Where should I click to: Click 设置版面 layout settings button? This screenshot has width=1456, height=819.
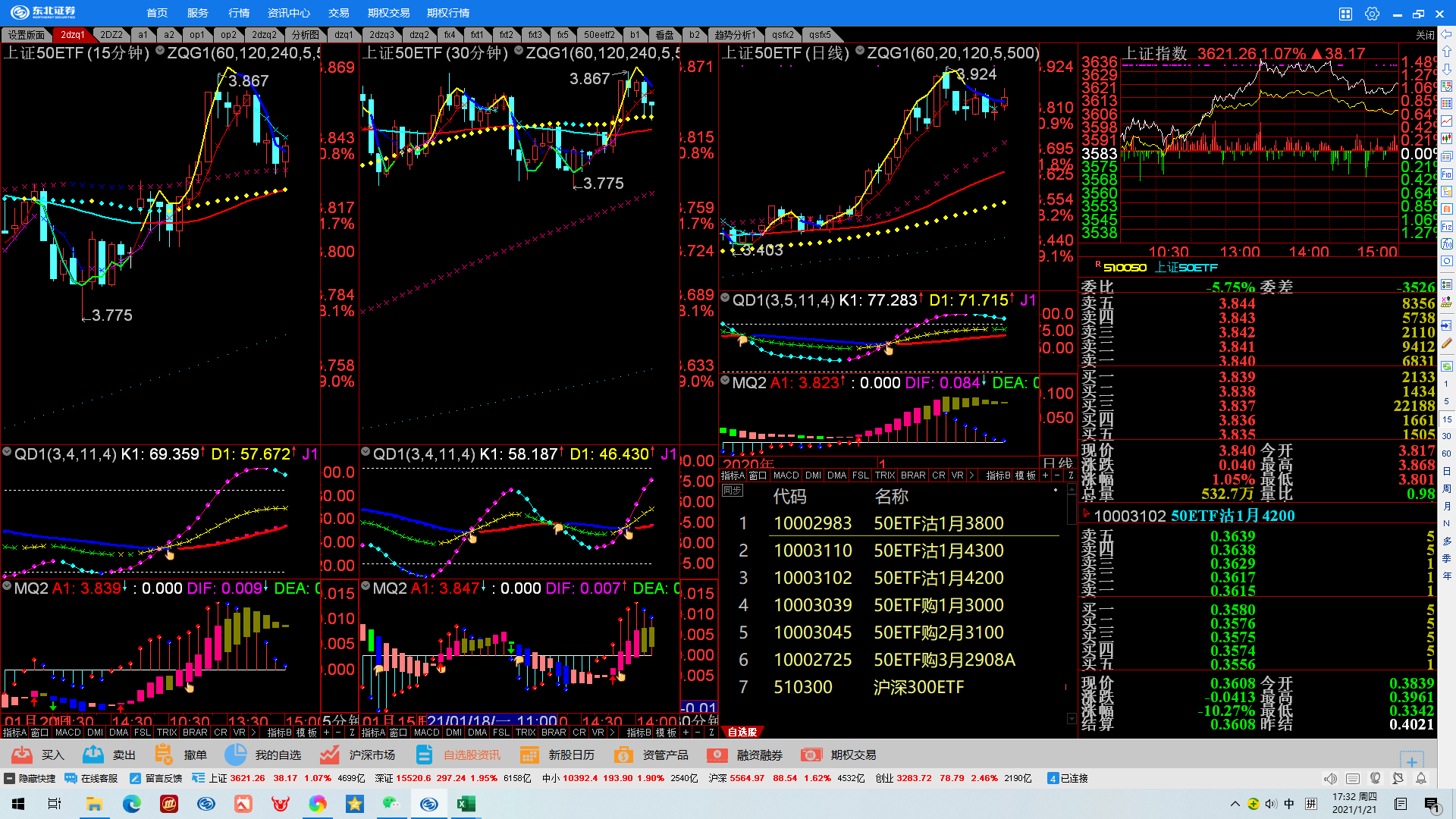(27, 35)
